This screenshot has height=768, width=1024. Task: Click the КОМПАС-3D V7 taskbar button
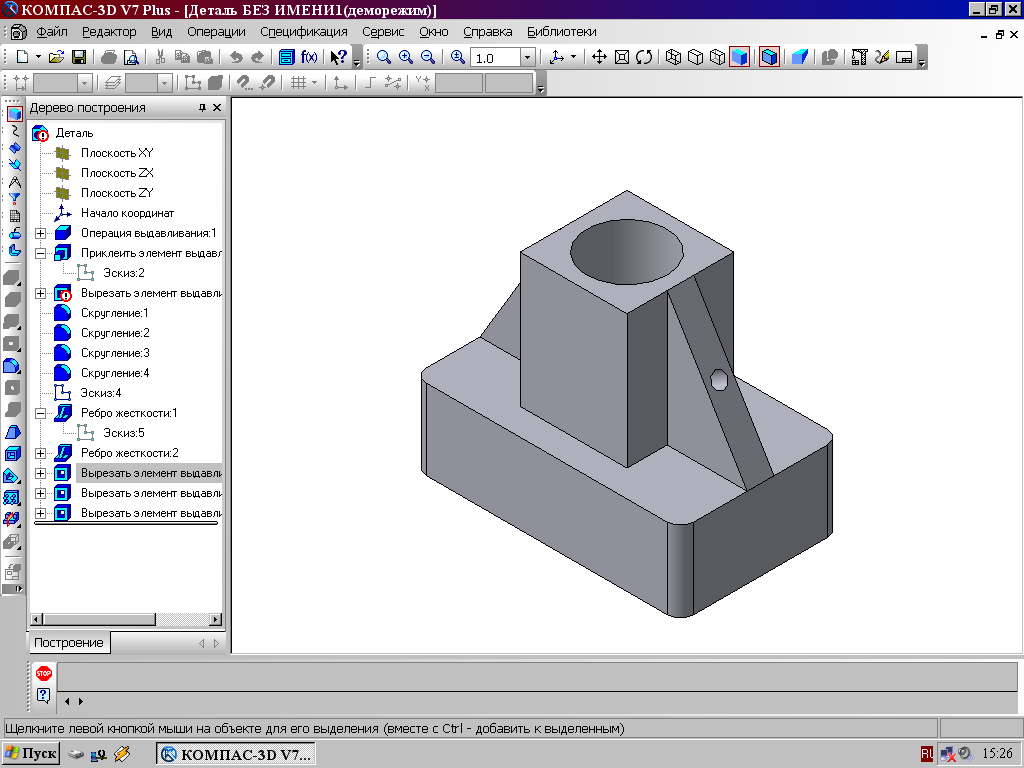coord(237,753)
